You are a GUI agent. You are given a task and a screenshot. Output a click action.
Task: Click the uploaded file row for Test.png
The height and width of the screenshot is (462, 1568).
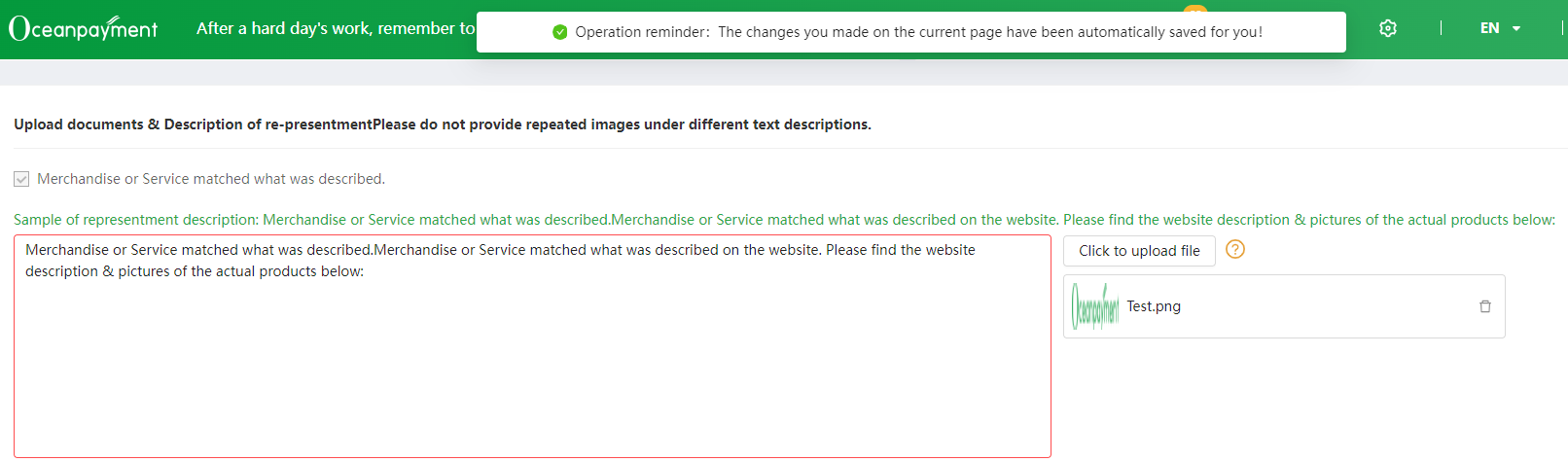pos(1284,306)
